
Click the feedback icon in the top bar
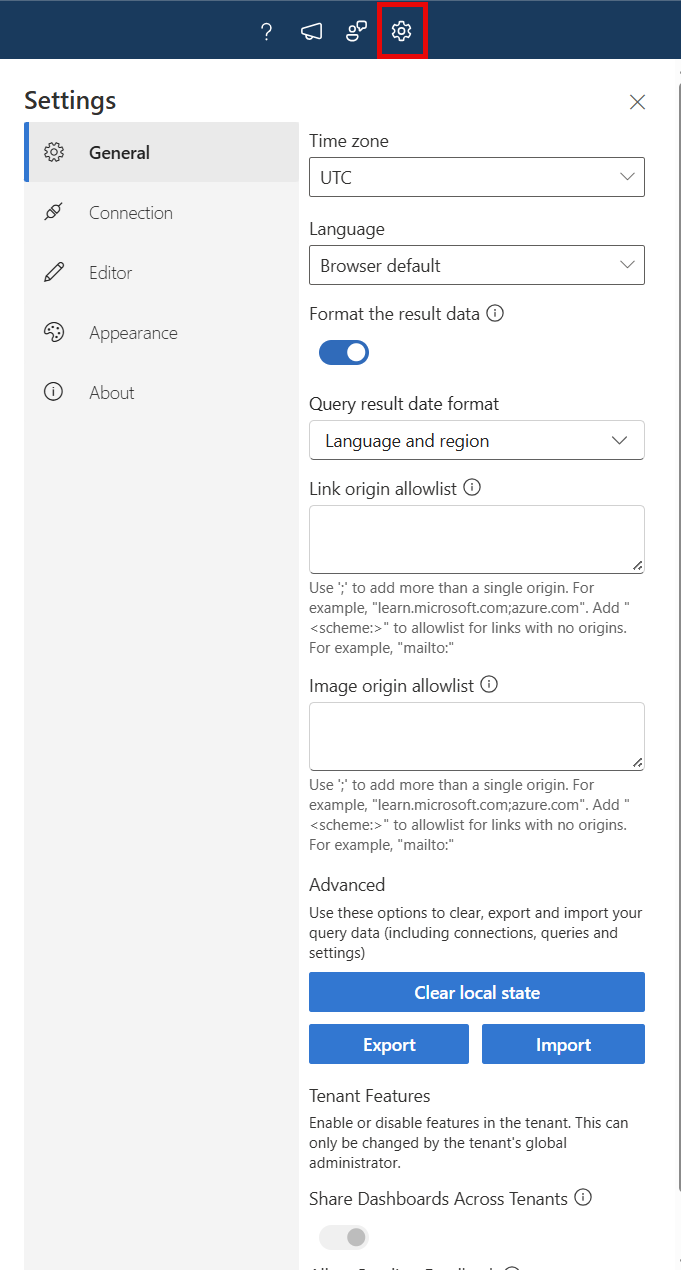click(x=356, y=31)
